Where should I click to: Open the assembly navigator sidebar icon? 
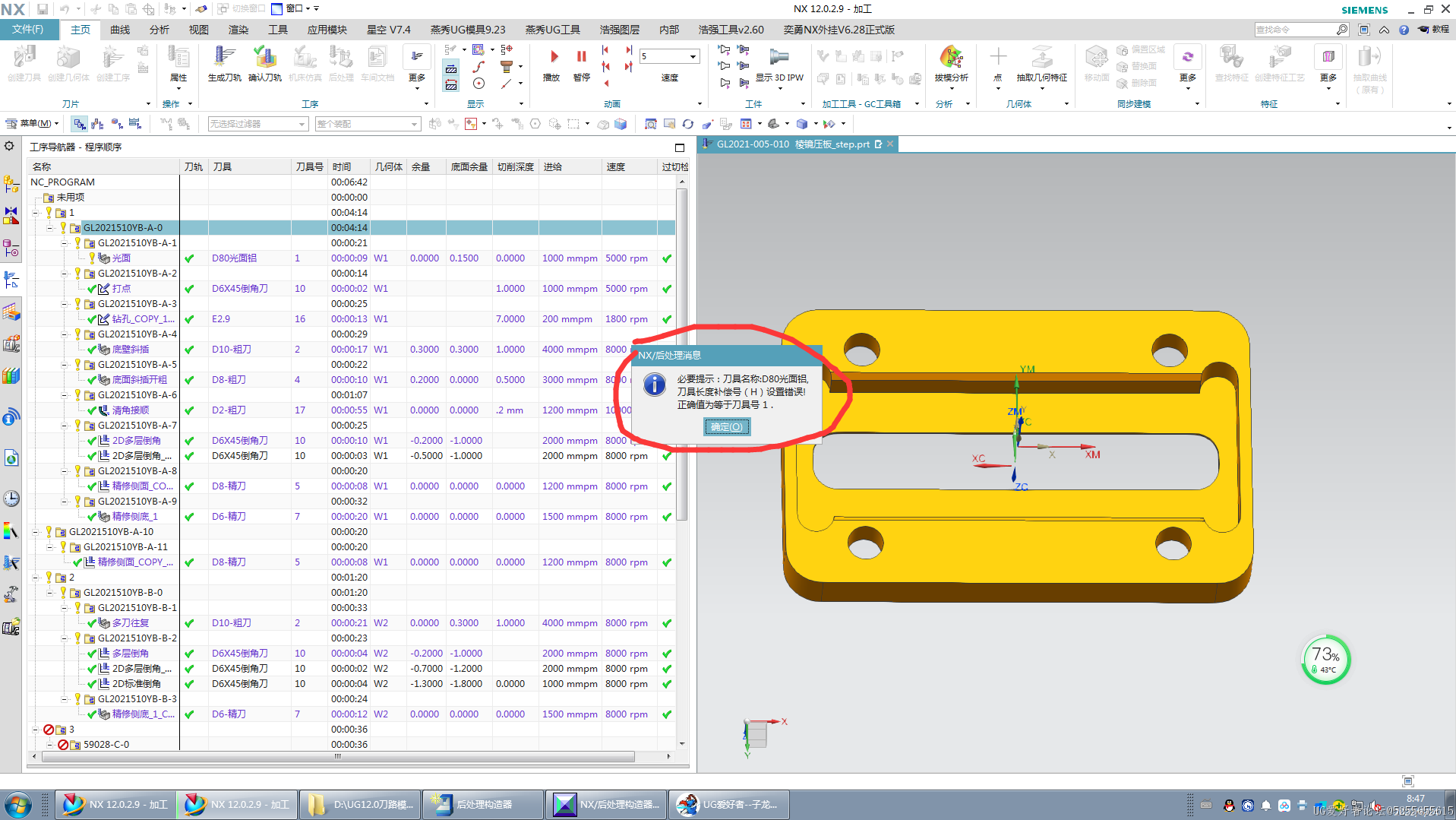[x=11, y=183]
